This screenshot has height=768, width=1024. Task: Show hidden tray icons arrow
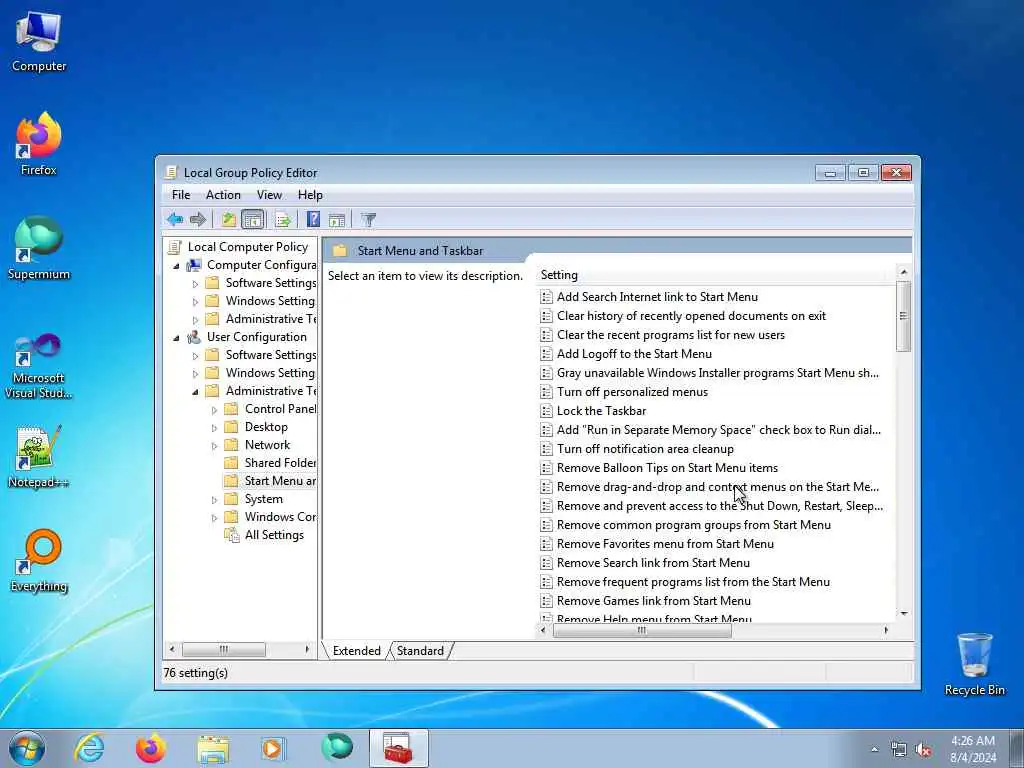point(874,750)
